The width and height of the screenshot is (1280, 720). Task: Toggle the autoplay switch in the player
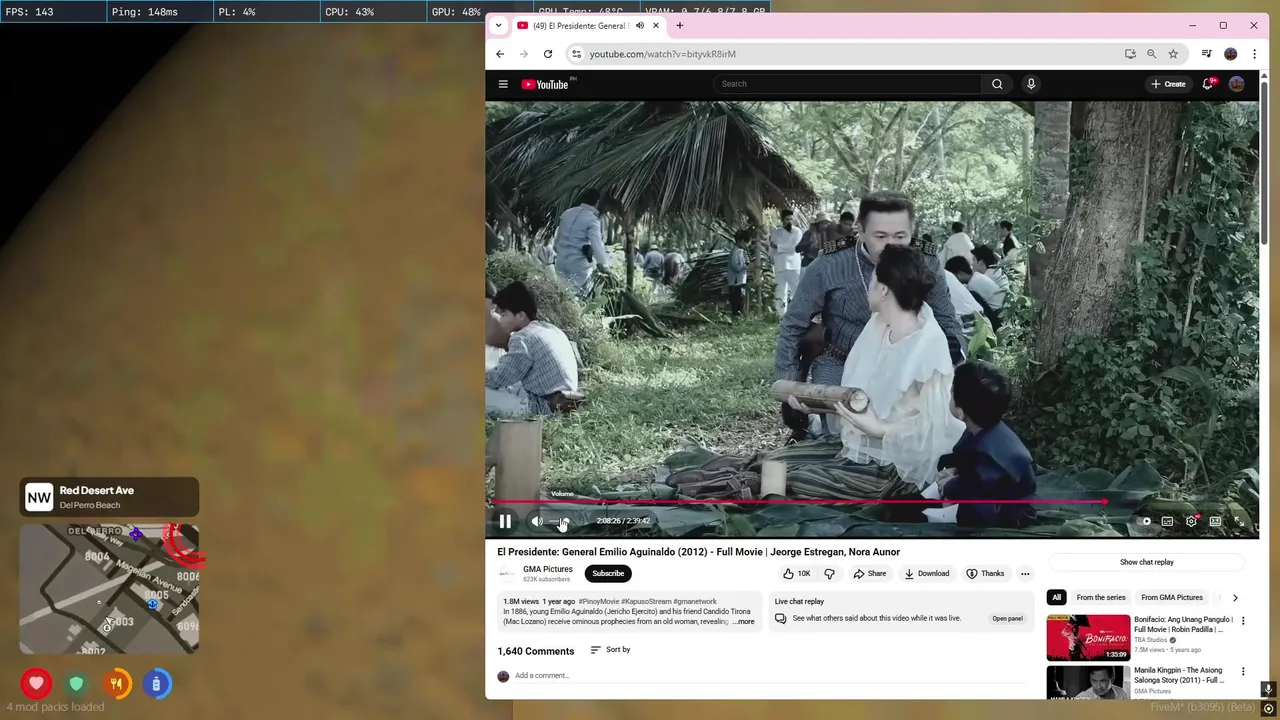pos(1144,521)
